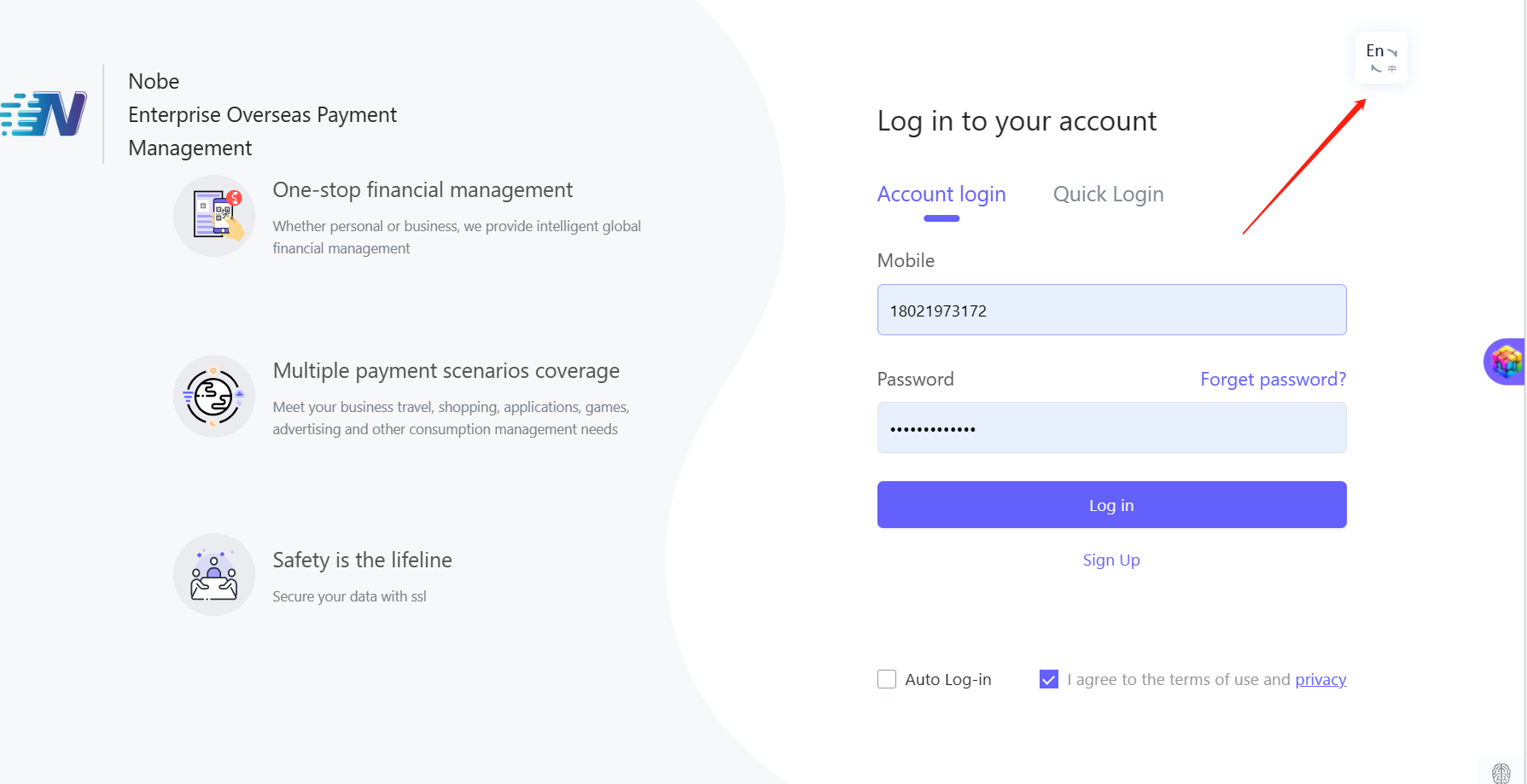This screenshot has height=784, width=1527.
Task: Switch to Quick Login tab
Action: tap(1108, 195)
